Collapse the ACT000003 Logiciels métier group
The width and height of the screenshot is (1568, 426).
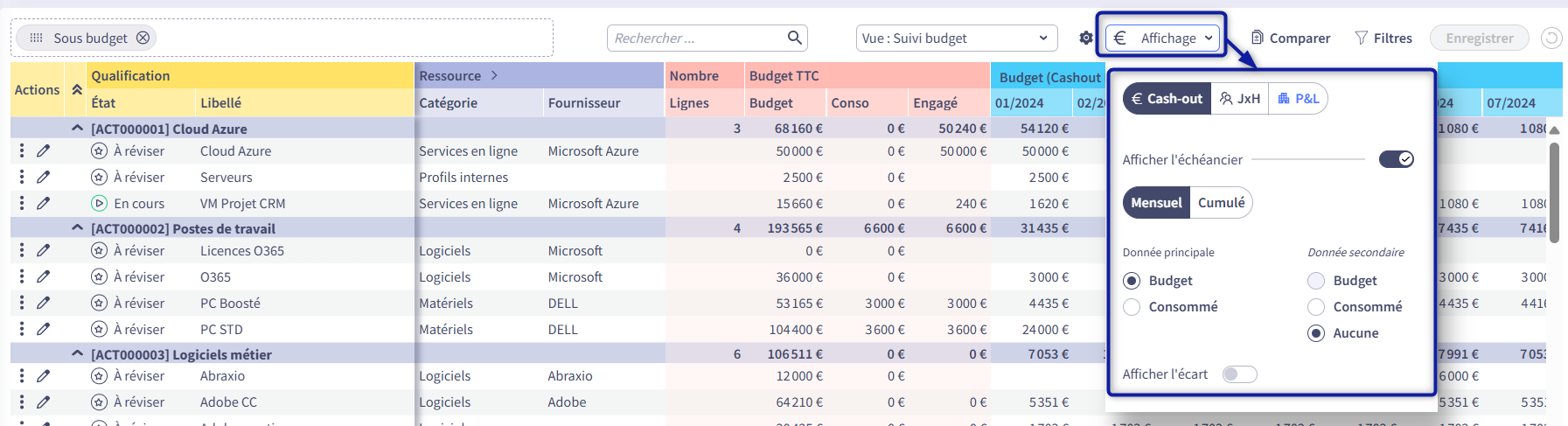(77, 354)
